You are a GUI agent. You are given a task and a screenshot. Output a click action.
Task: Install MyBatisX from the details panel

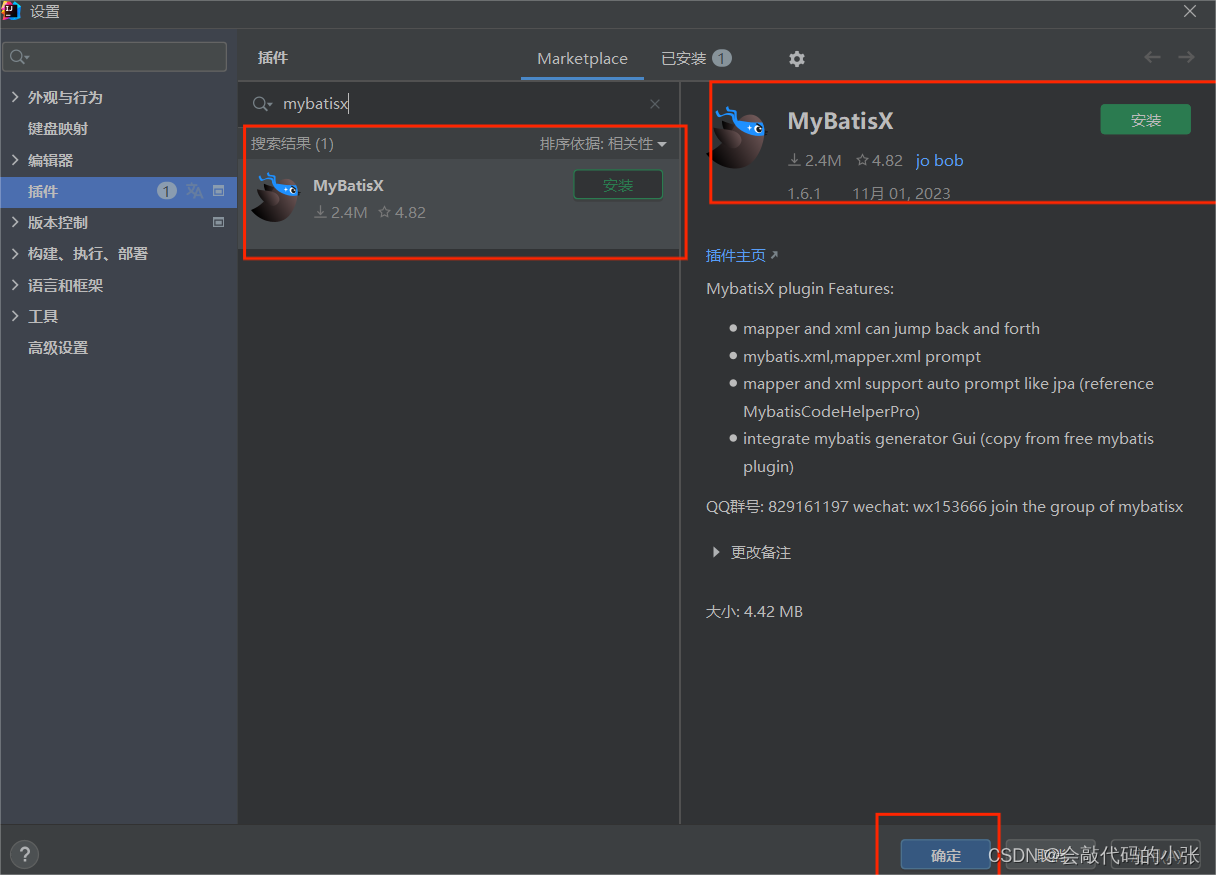[x=1146, y=120]
